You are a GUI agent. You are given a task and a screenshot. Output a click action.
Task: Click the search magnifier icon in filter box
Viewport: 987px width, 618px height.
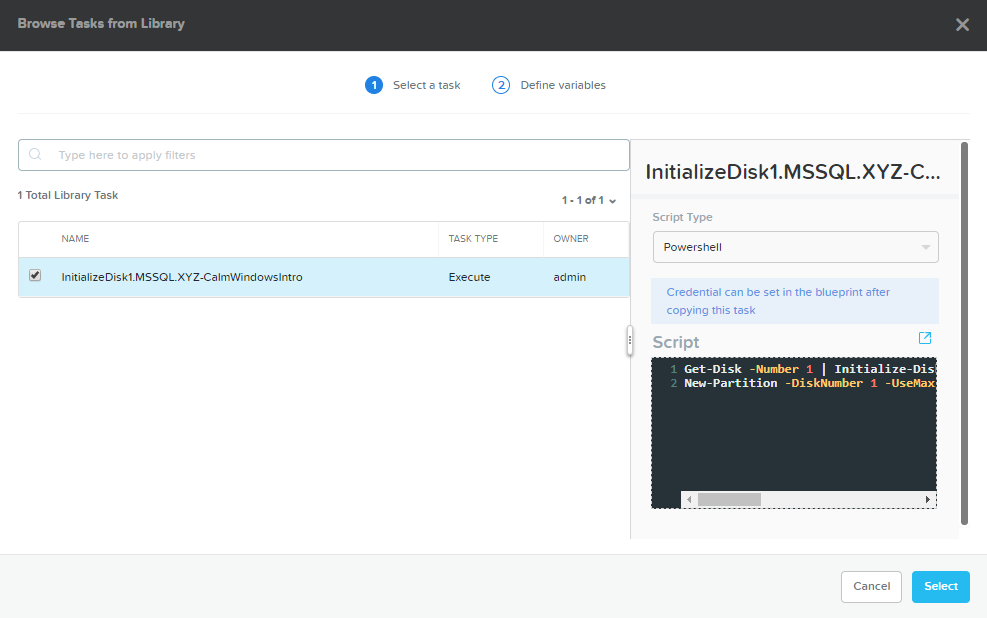tap(35, 154)
